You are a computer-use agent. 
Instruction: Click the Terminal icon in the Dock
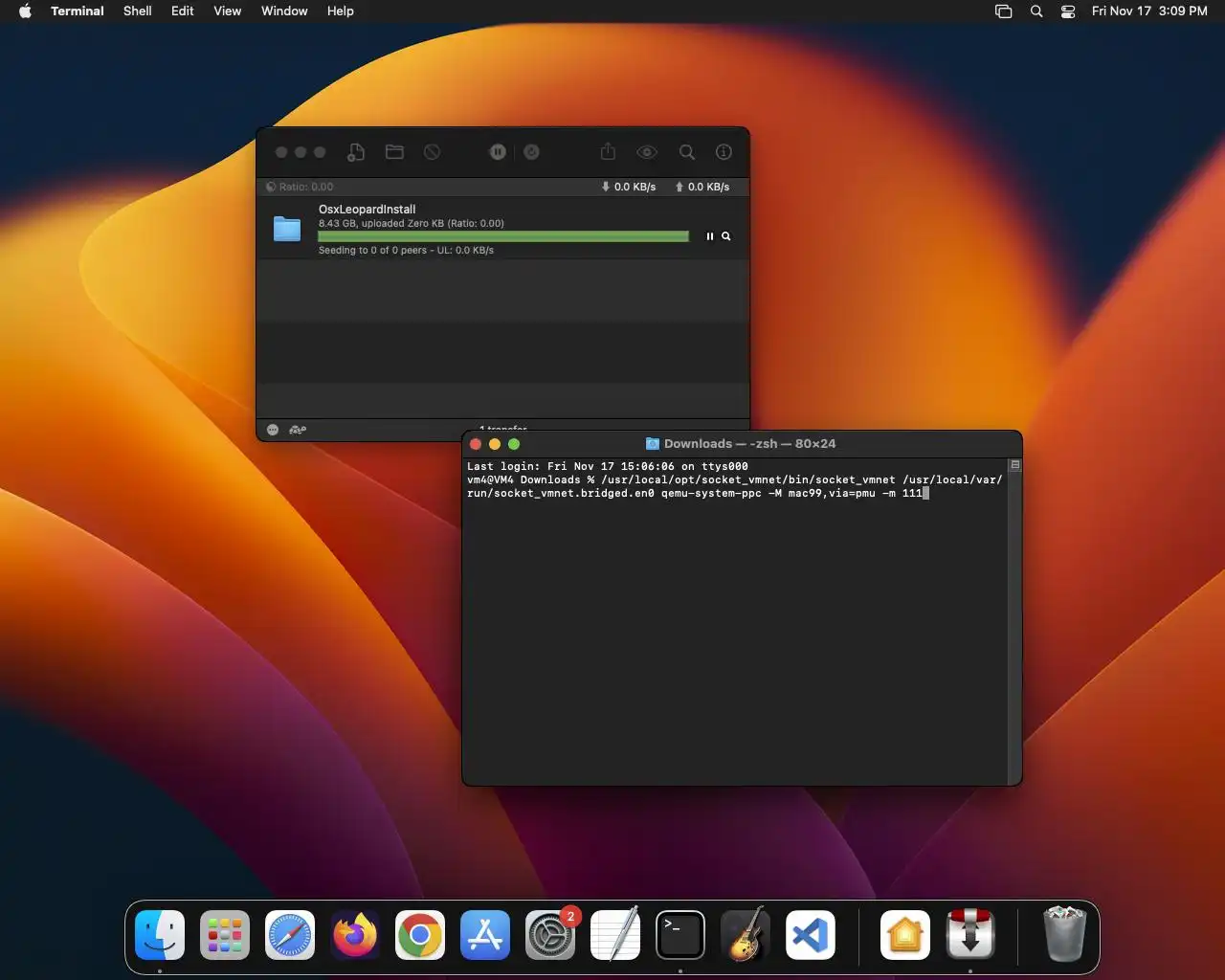point(680,935)
